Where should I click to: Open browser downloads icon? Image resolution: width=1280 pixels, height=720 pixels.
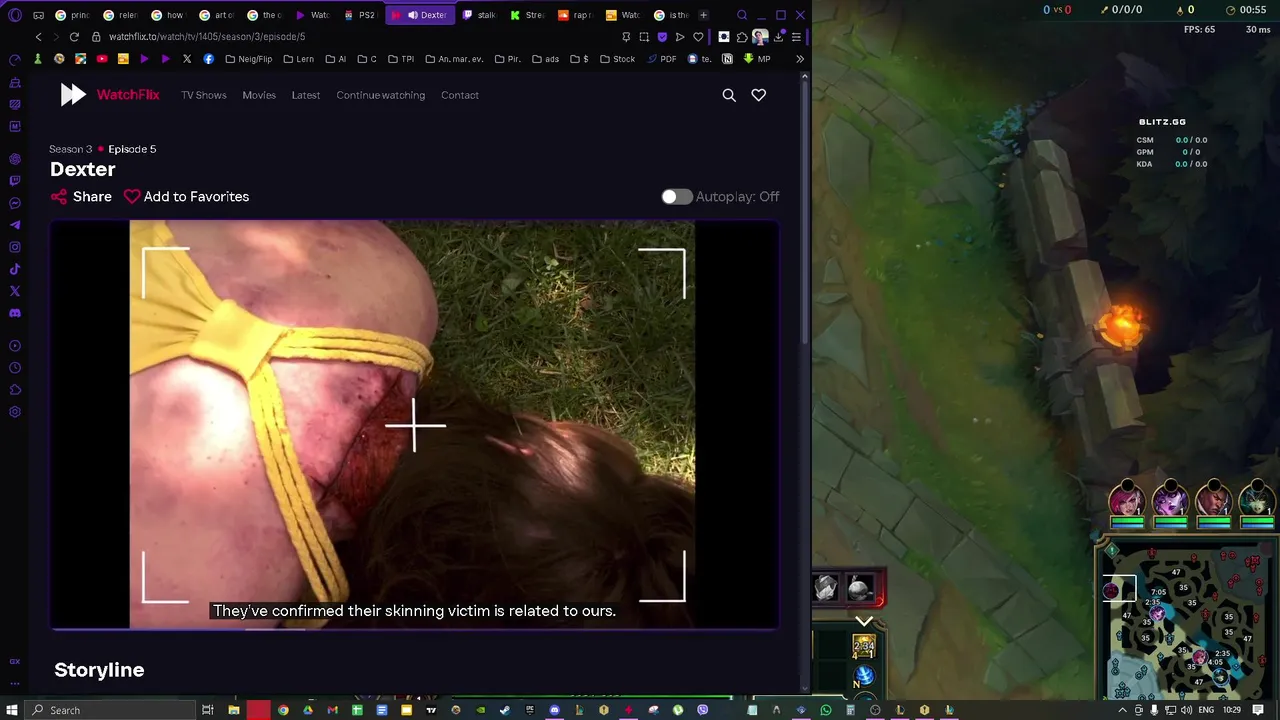[x=778, y=37]
